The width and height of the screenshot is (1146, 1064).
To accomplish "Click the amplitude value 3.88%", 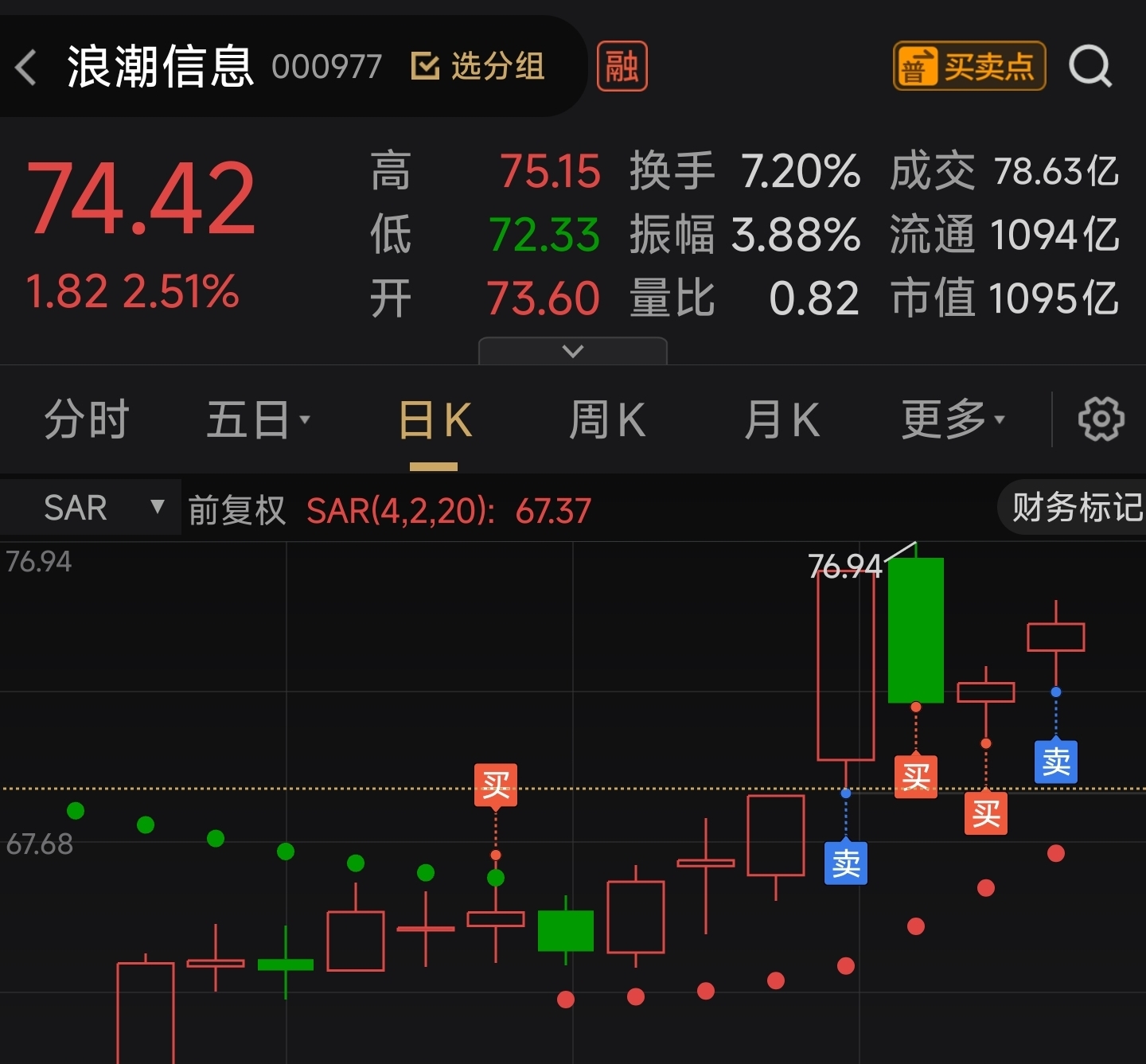I will 796,235.
